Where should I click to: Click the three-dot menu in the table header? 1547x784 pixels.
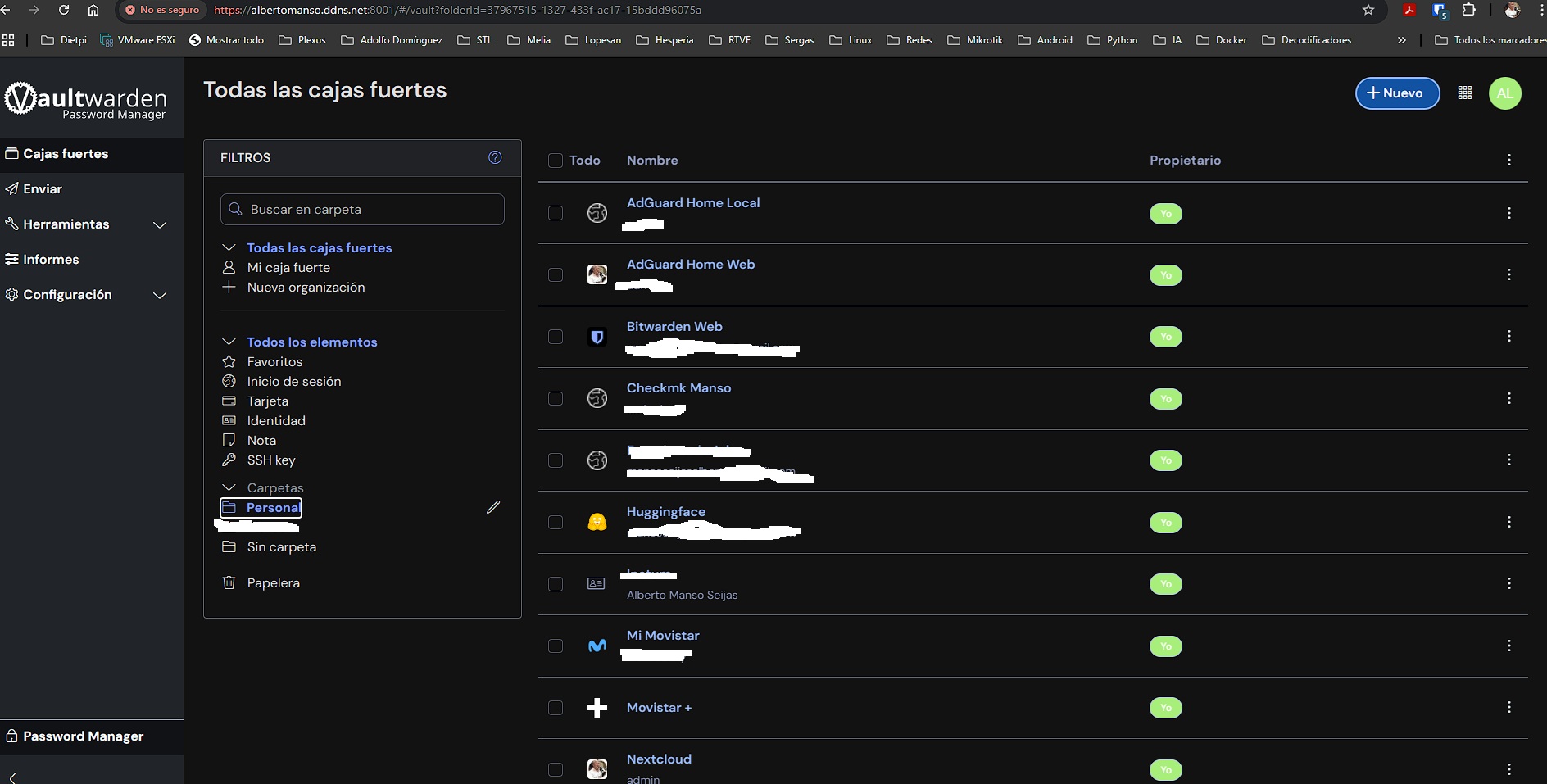pyautogui.click(x=1508, y=161)
